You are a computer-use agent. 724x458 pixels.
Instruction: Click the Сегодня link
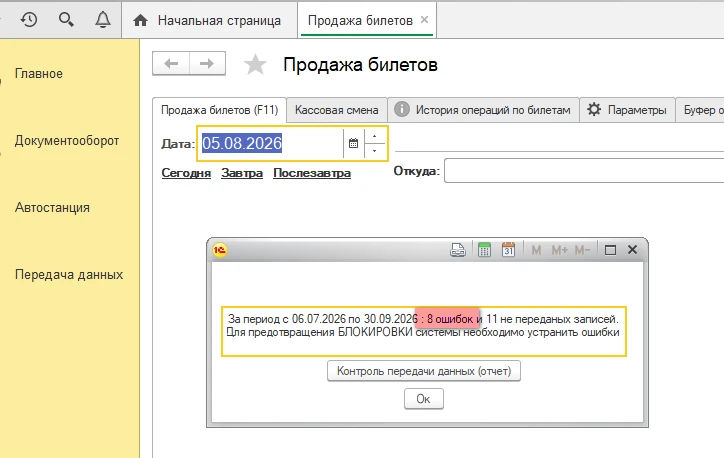pyautogui.click(x=186, y=173)
